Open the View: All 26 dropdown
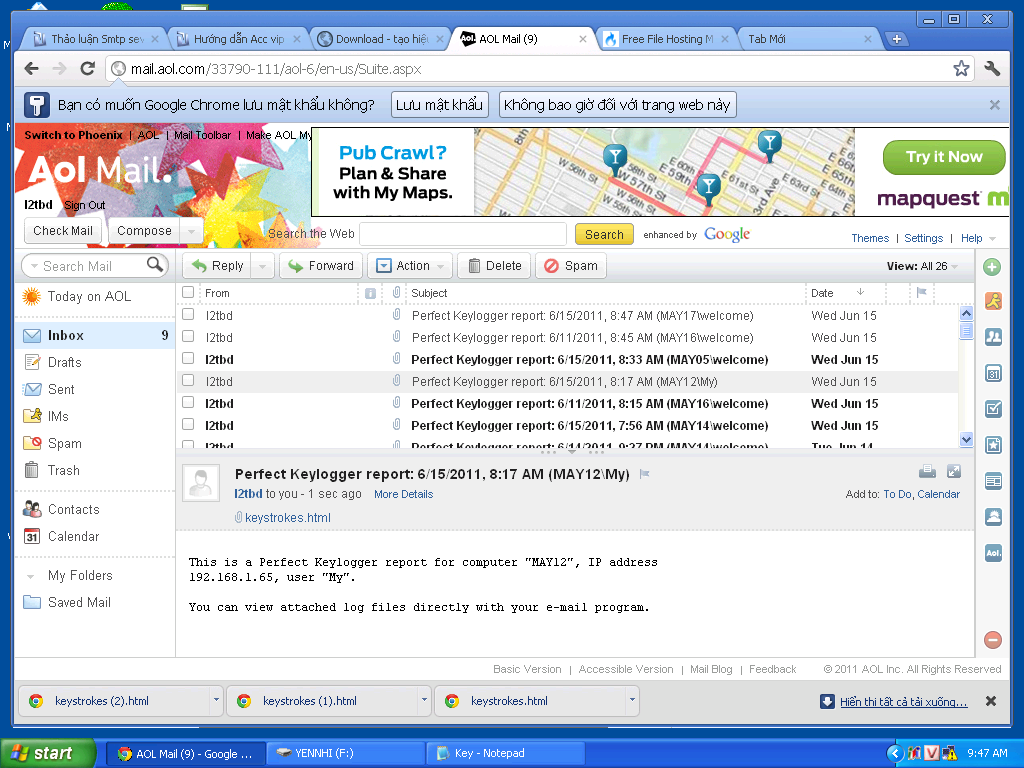 (x=922, y=266)
